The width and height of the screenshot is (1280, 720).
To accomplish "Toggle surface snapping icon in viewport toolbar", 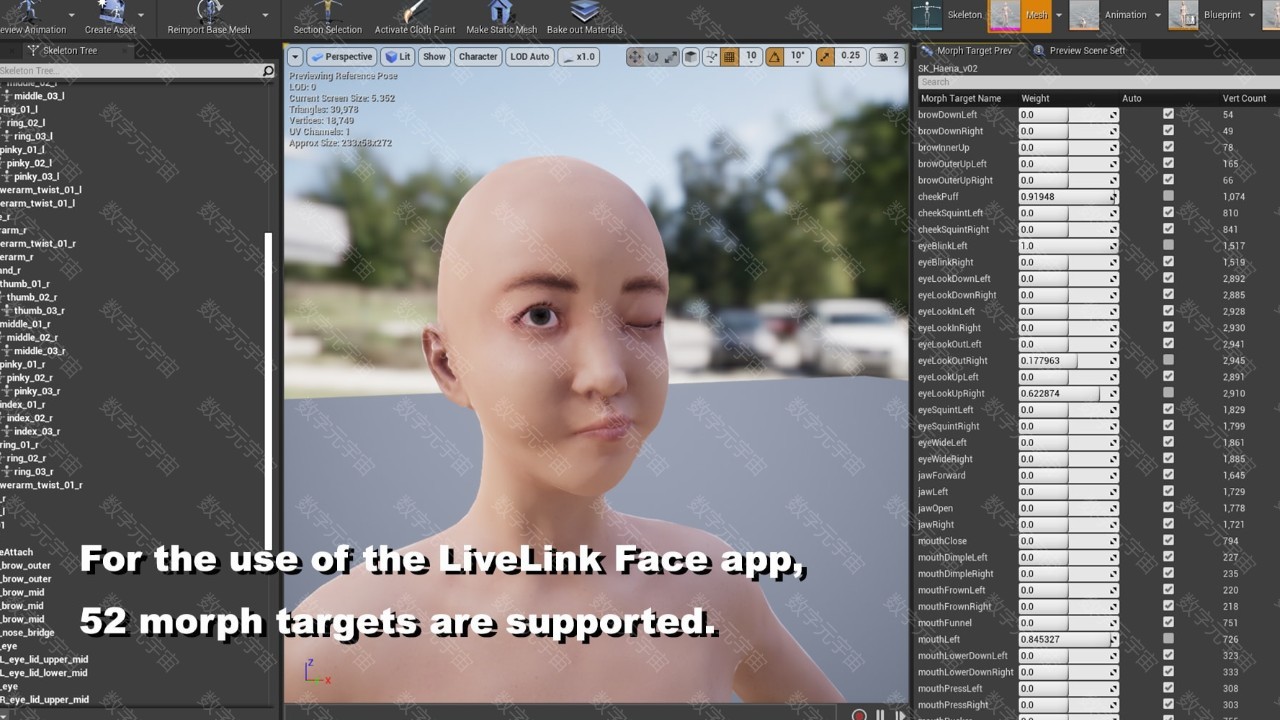I will click(713, 57).
